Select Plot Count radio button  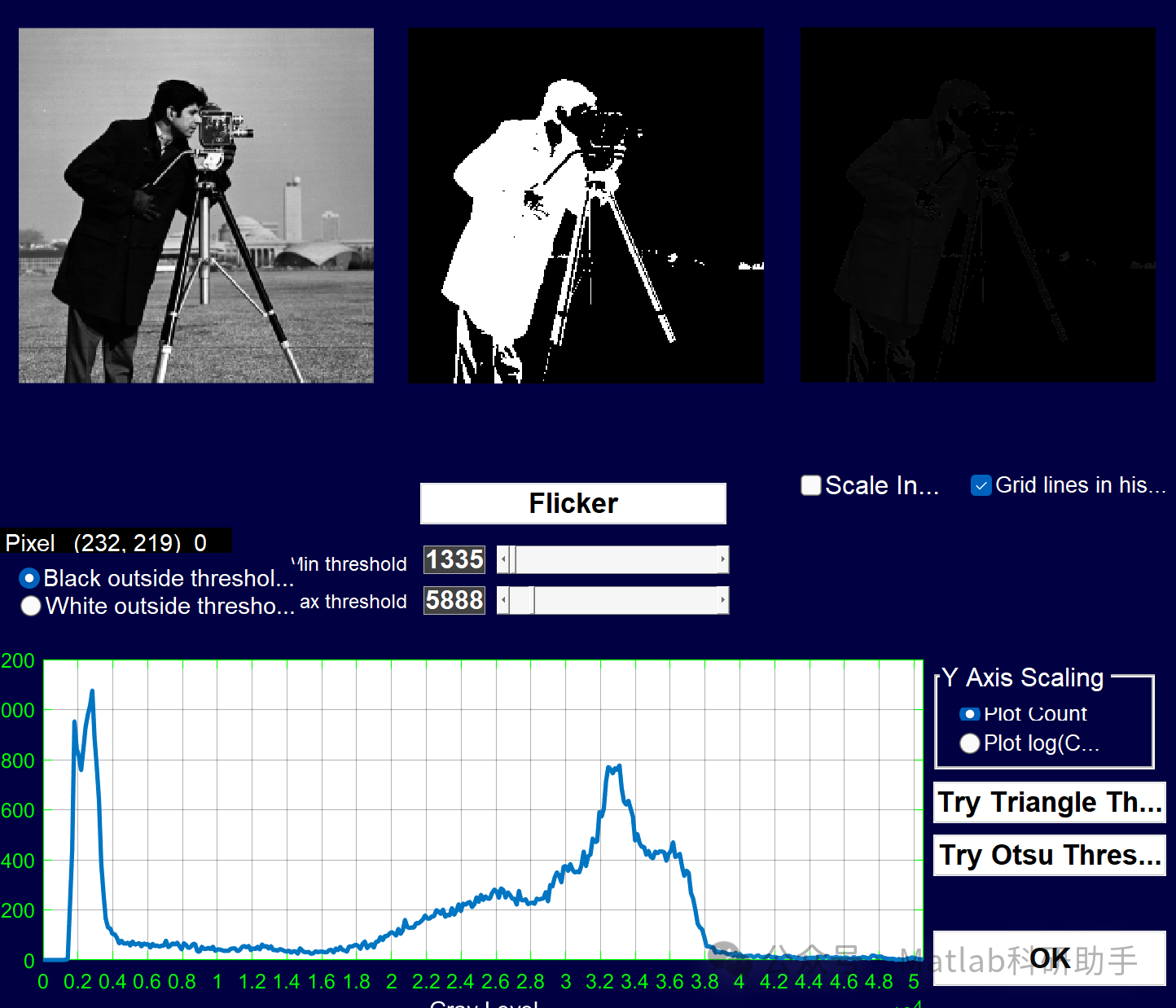point(969,714)
